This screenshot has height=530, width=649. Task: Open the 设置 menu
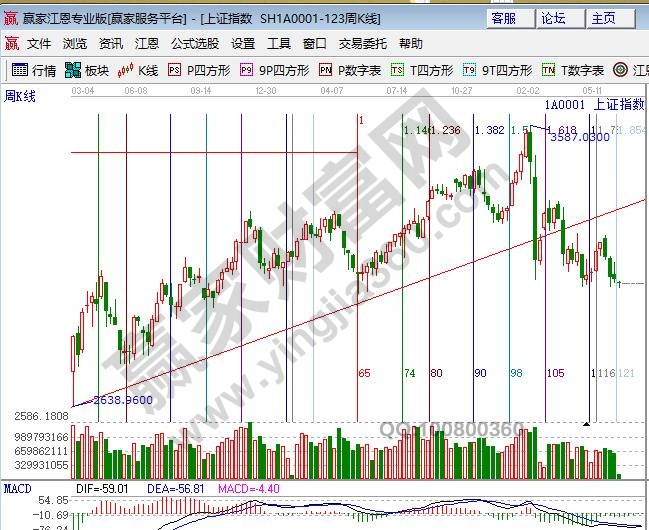coord(243,44)
